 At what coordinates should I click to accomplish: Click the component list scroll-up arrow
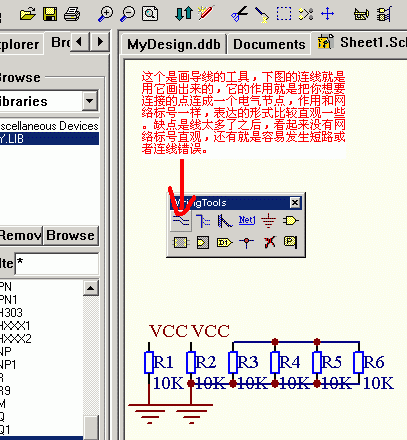point(91,288)
